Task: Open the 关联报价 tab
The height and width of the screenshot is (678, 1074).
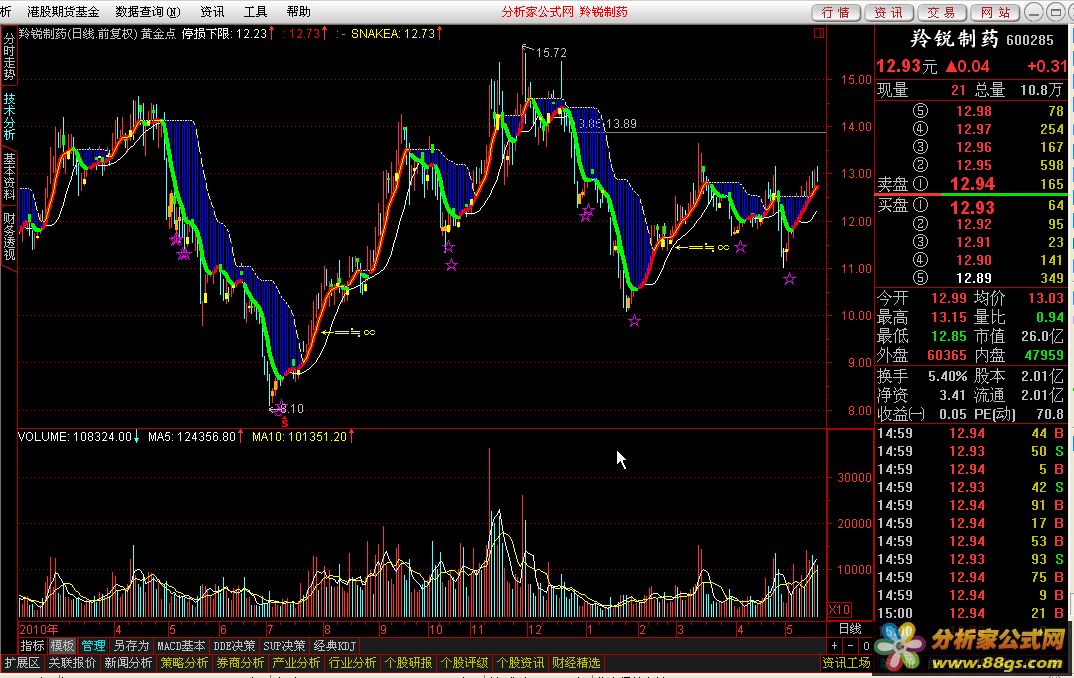Action: 73,663
